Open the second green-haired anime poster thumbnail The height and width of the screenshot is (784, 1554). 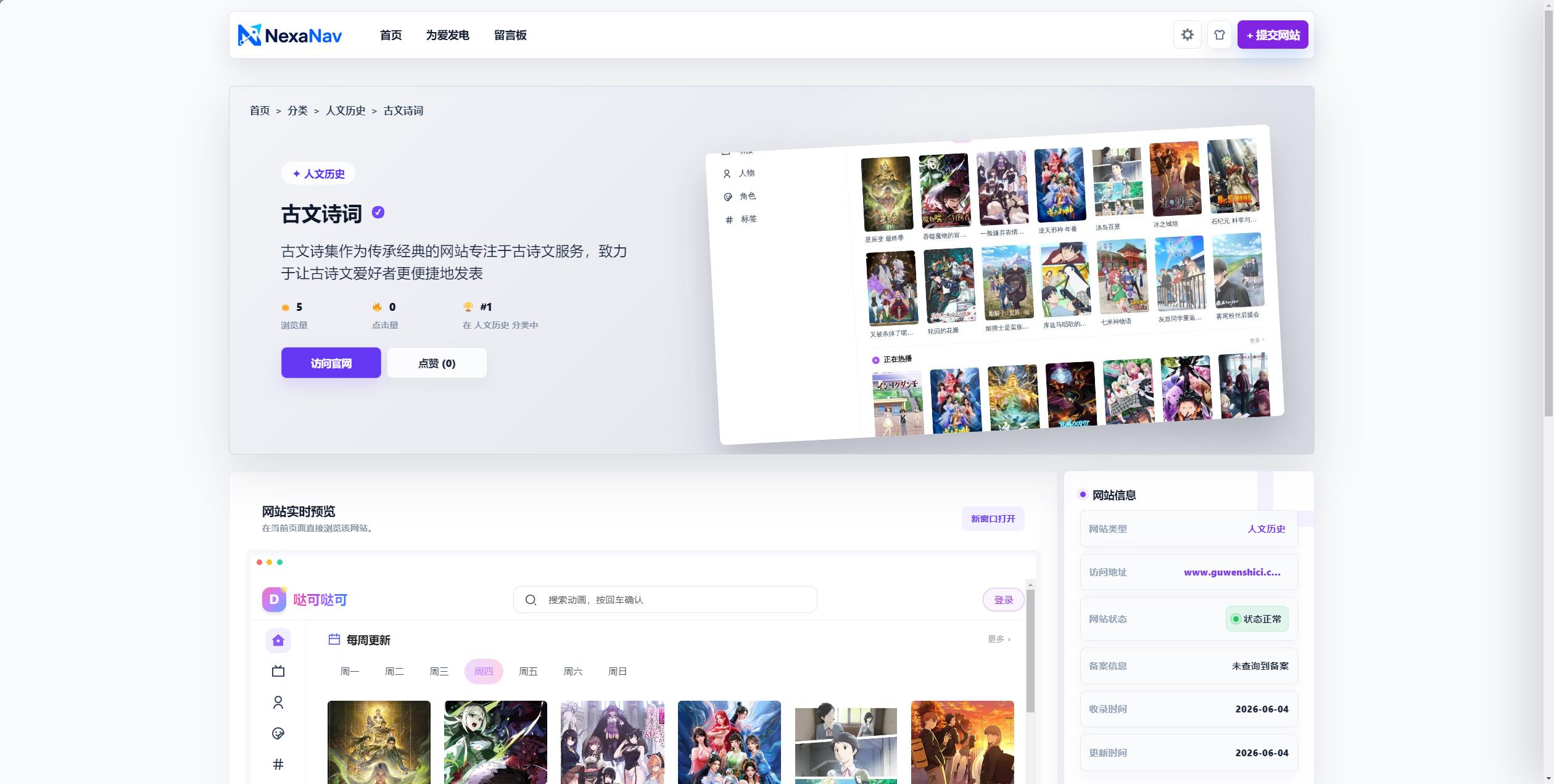495,742
